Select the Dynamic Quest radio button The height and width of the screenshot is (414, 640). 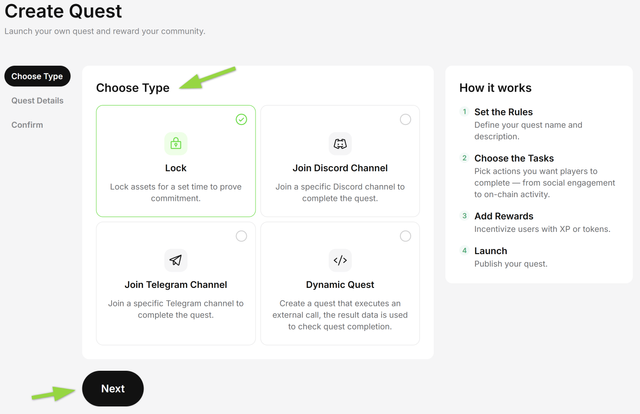pyautogui.click(x=405, y=236)
